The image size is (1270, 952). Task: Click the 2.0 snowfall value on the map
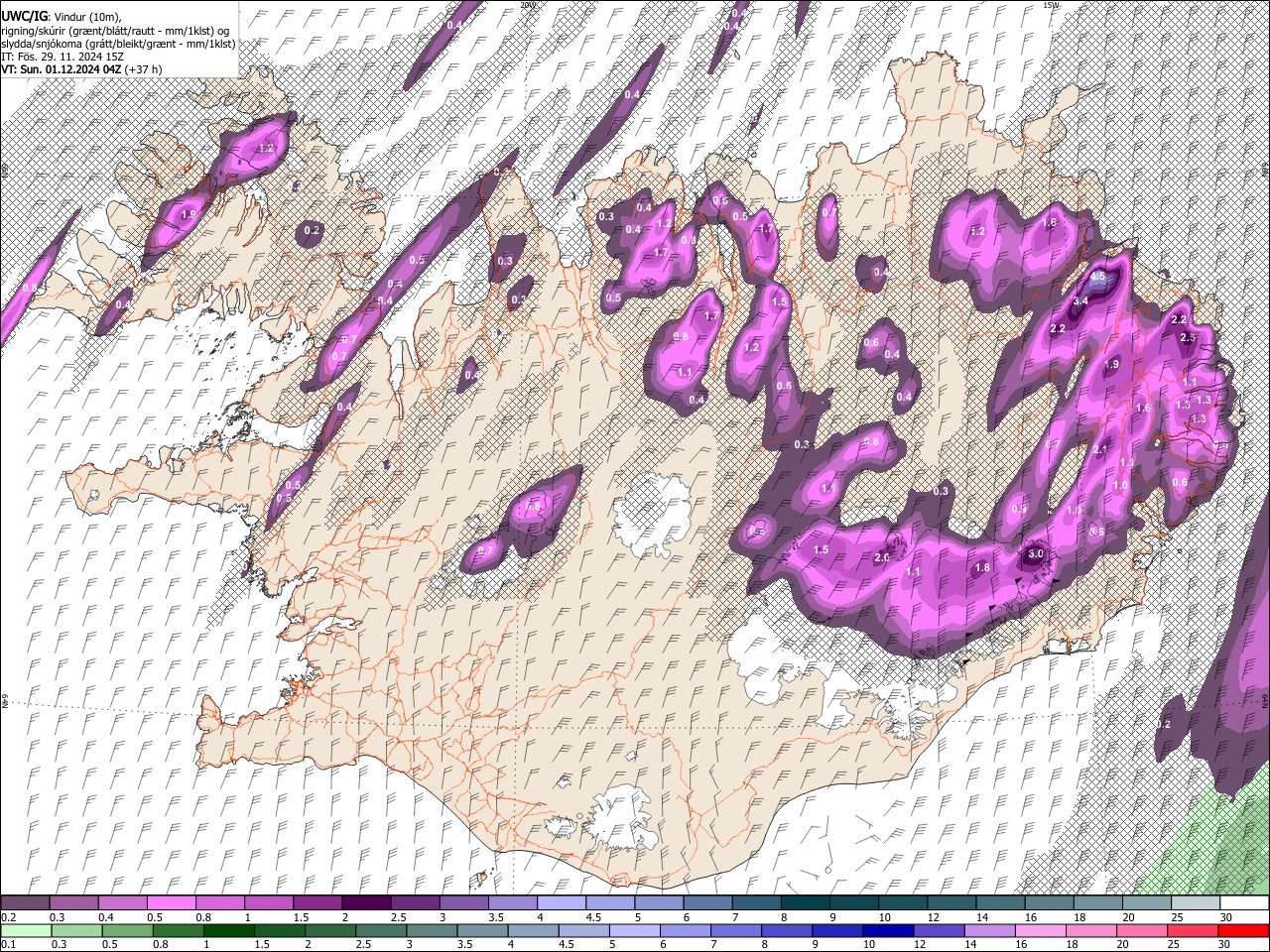pyautogui.click(x=882, y=557)
